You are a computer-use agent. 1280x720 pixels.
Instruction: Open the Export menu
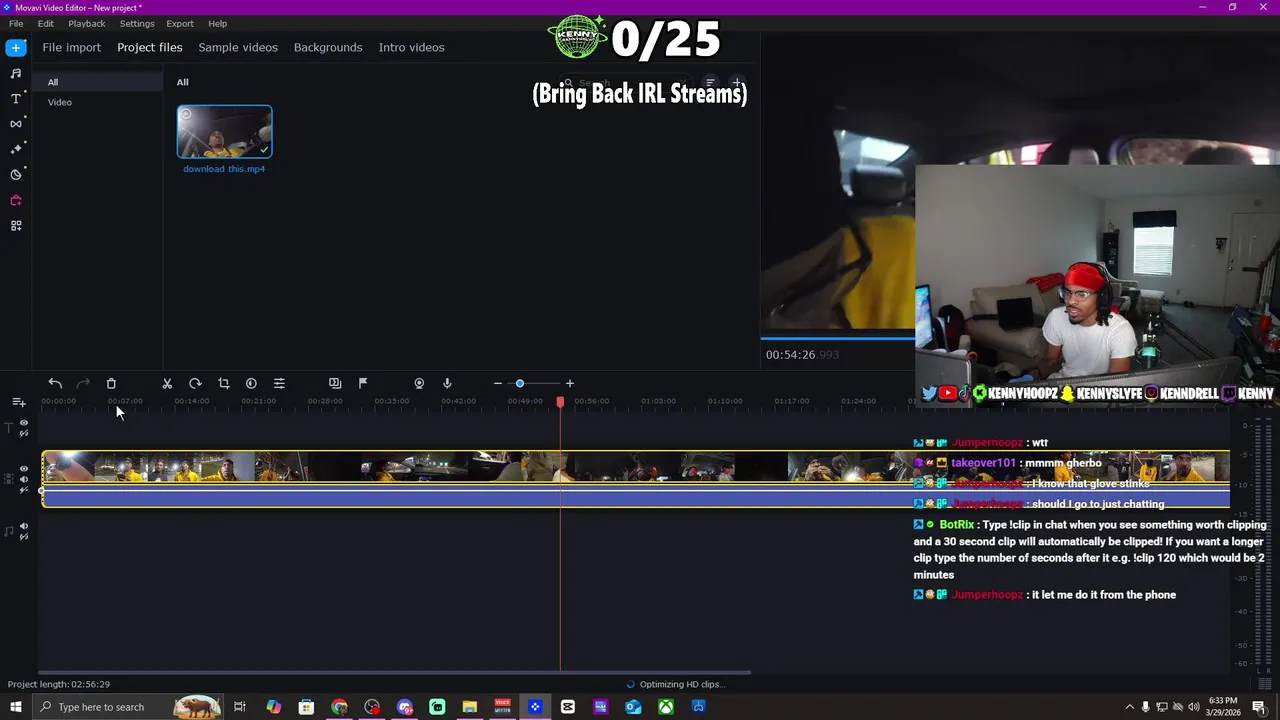pos(180,23)
